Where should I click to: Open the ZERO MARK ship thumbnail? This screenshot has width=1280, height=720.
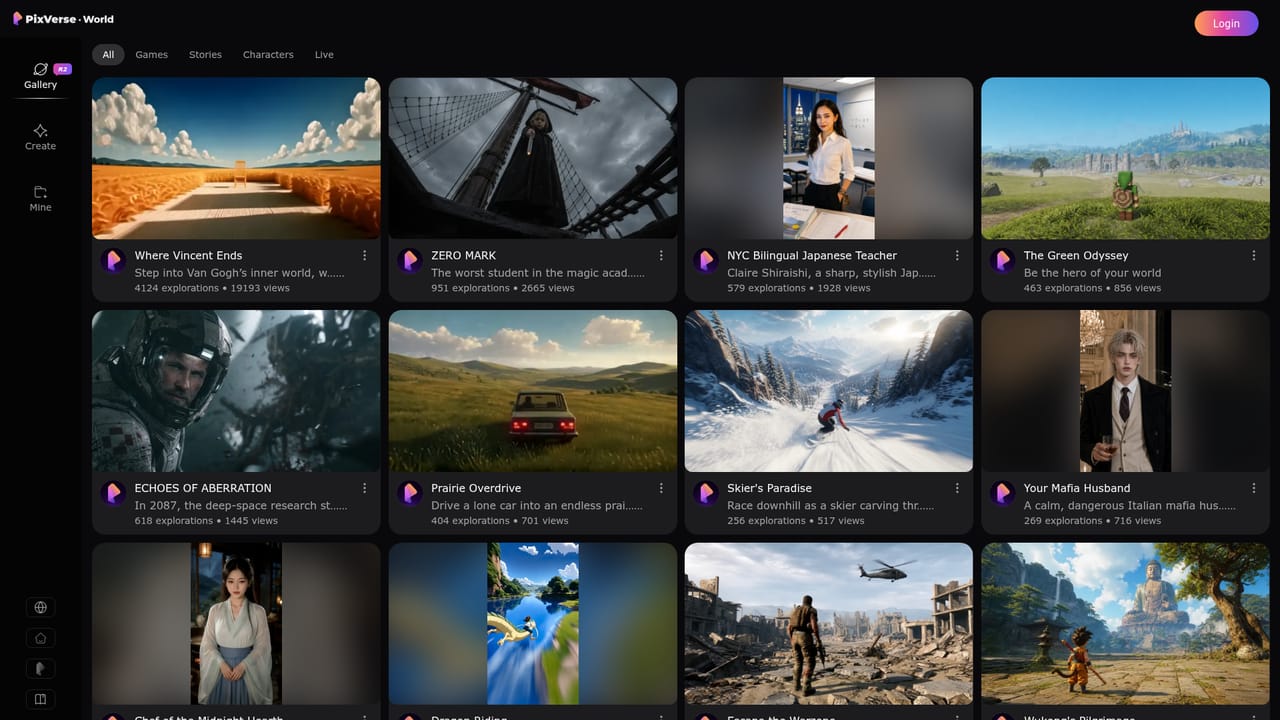(533, 158)
